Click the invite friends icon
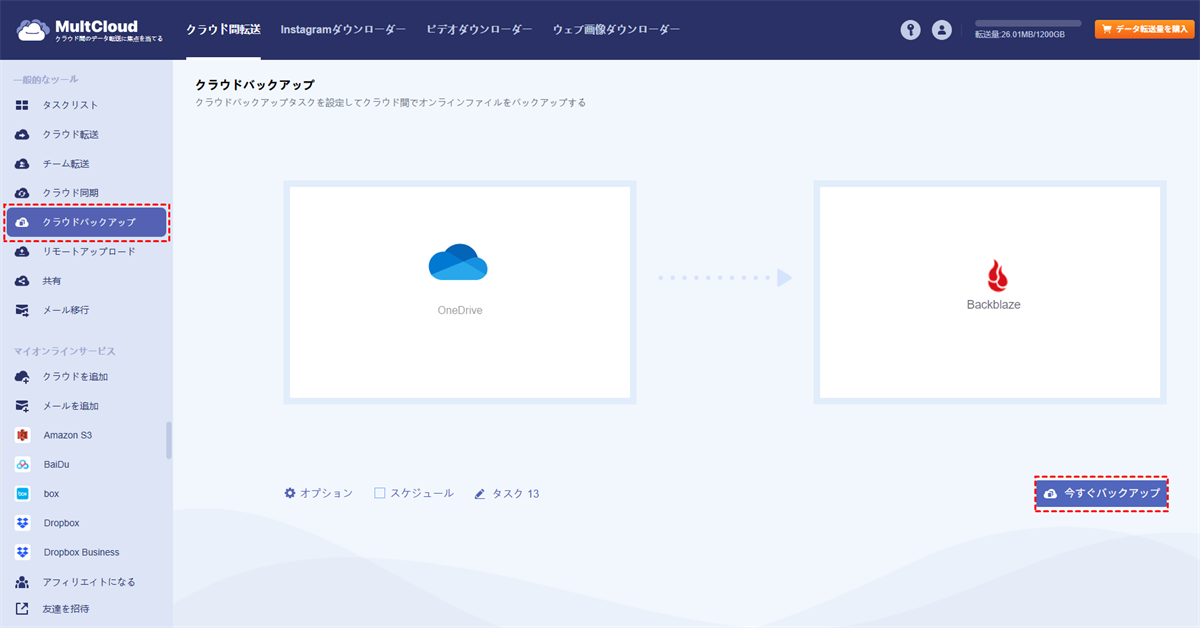Viewport: 1200px width, 628px height. click(x=22, y=608)
